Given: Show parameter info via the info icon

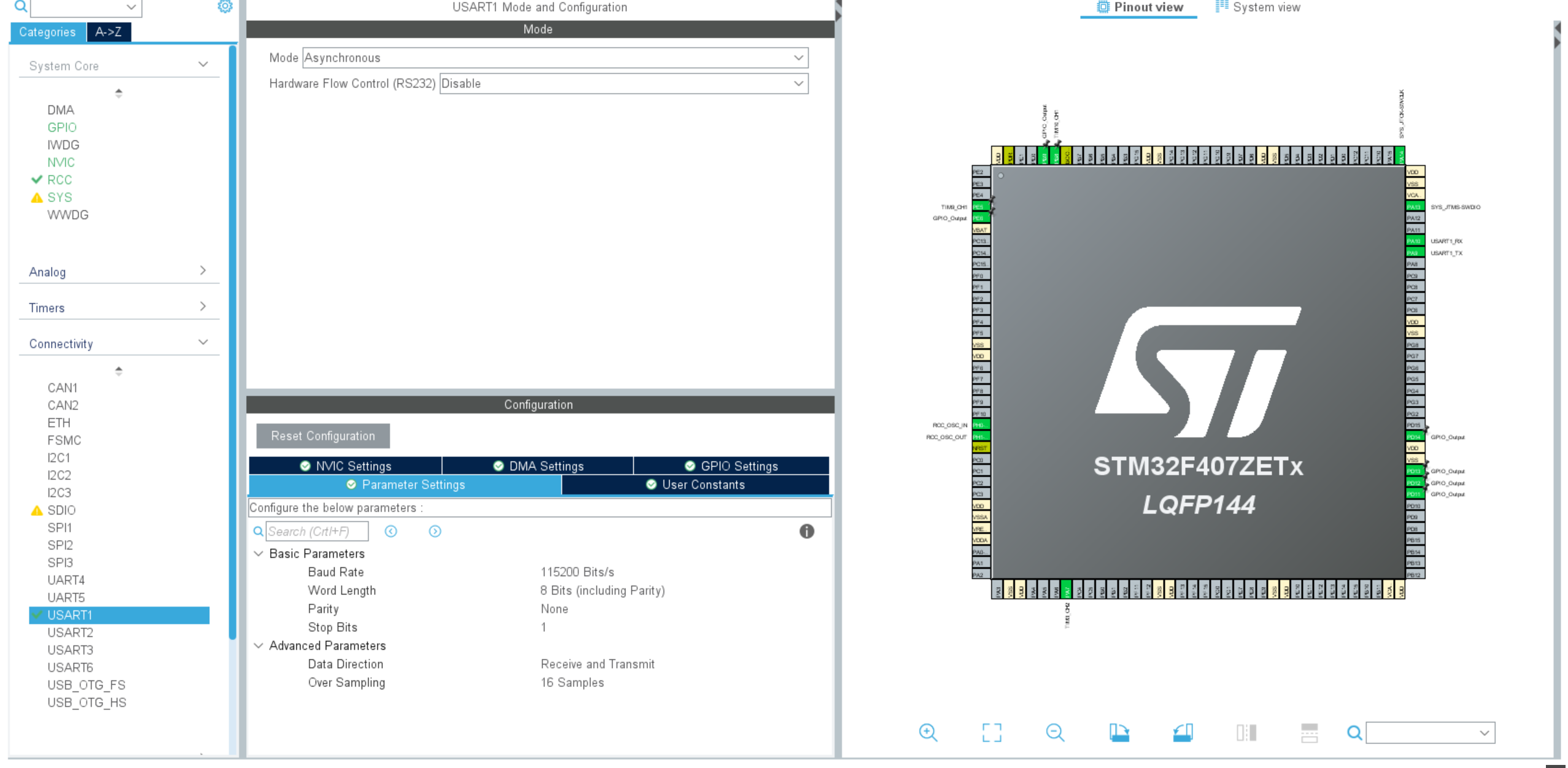Looking at the screenshot, I should (x=806, y=531).
